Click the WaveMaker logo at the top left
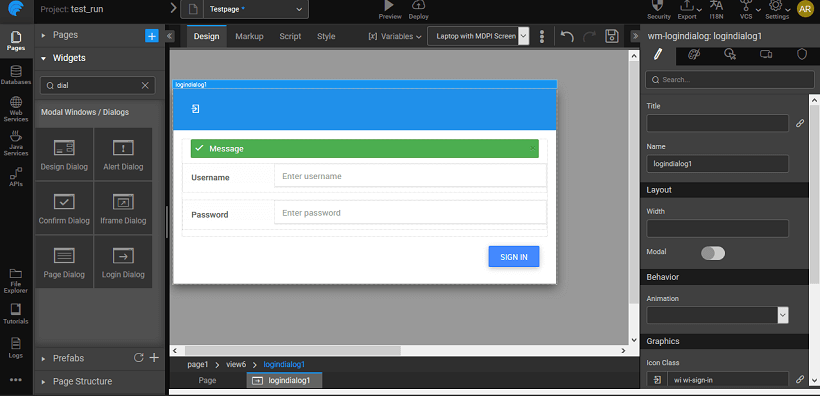Viewport: 820px width, 396px height. click(x=17, y=9)
